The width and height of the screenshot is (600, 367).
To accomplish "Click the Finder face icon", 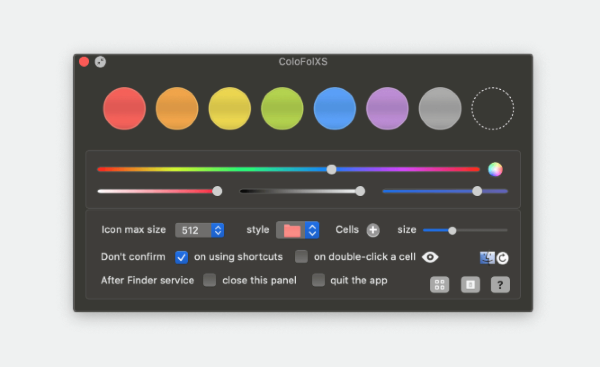I will coord(487,258).
